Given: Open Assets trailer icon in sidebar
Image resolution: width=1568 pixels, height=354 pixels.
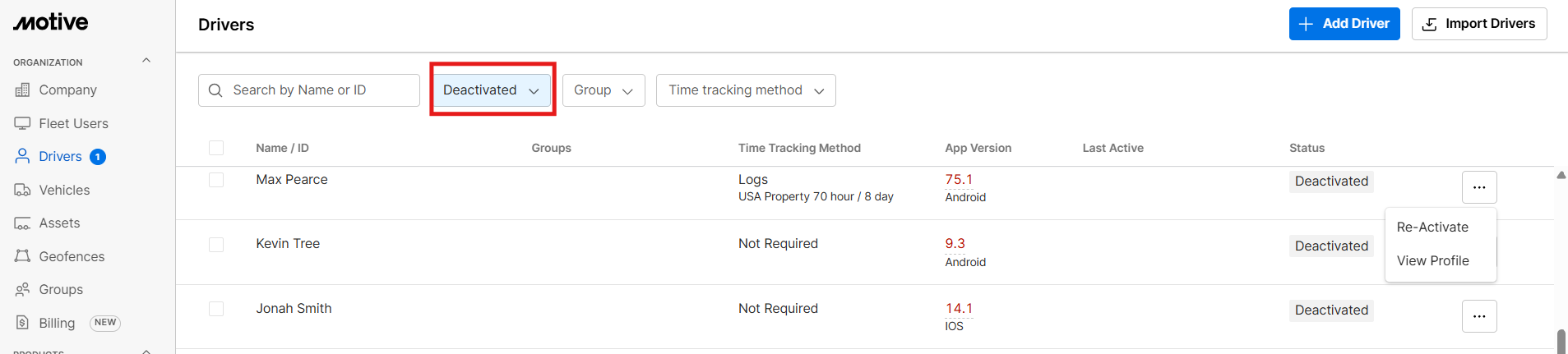Looking at the screenshot, I should pos(22,223).
